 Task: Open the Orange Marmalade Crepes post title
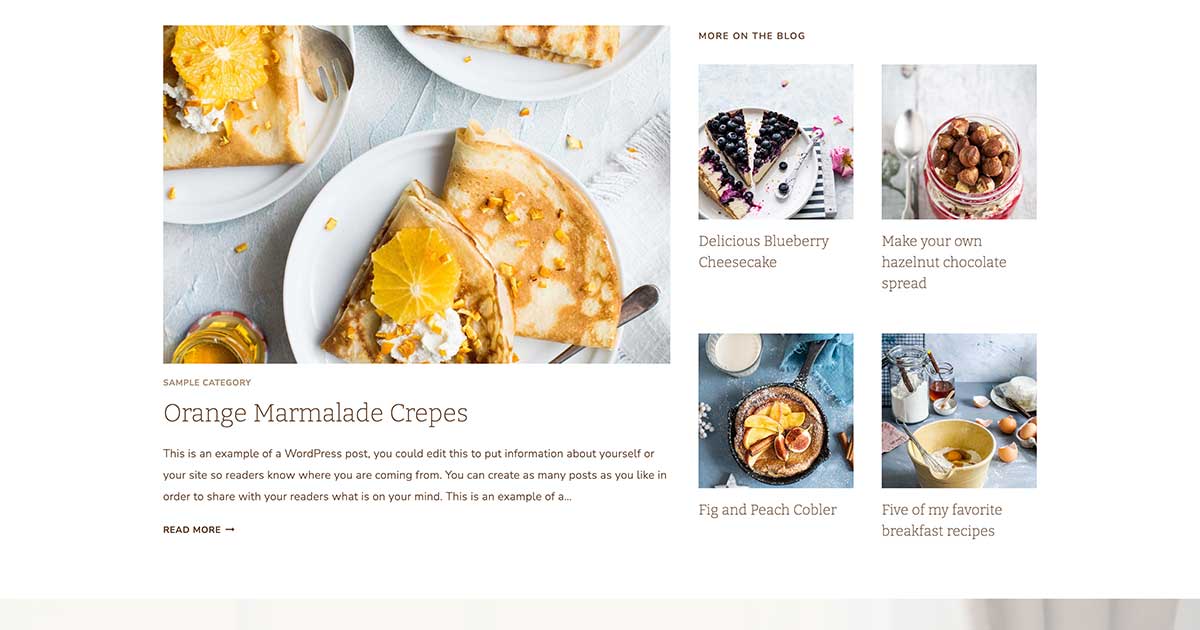315,413
